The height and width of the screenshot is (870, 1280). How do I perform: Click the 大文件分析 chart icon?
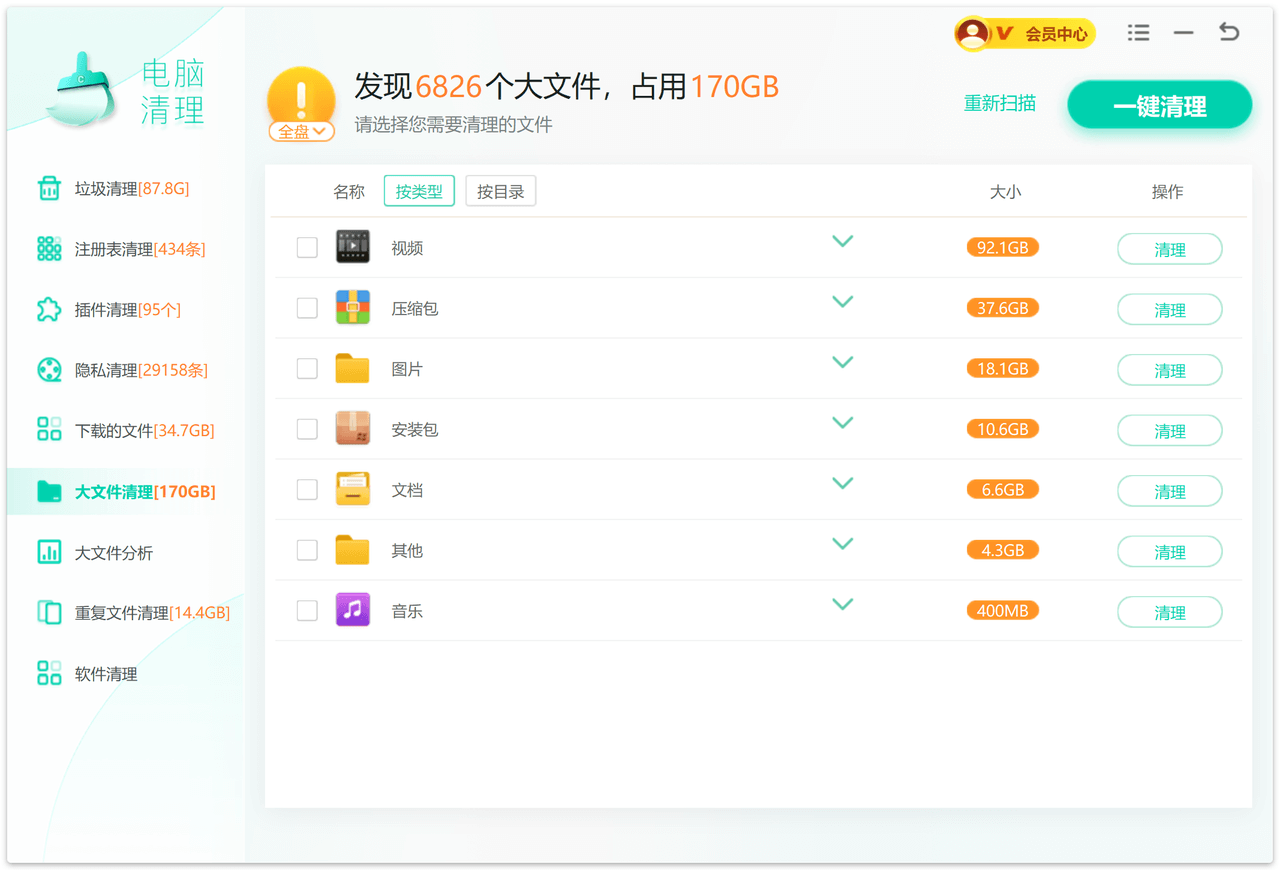[49, 552]
